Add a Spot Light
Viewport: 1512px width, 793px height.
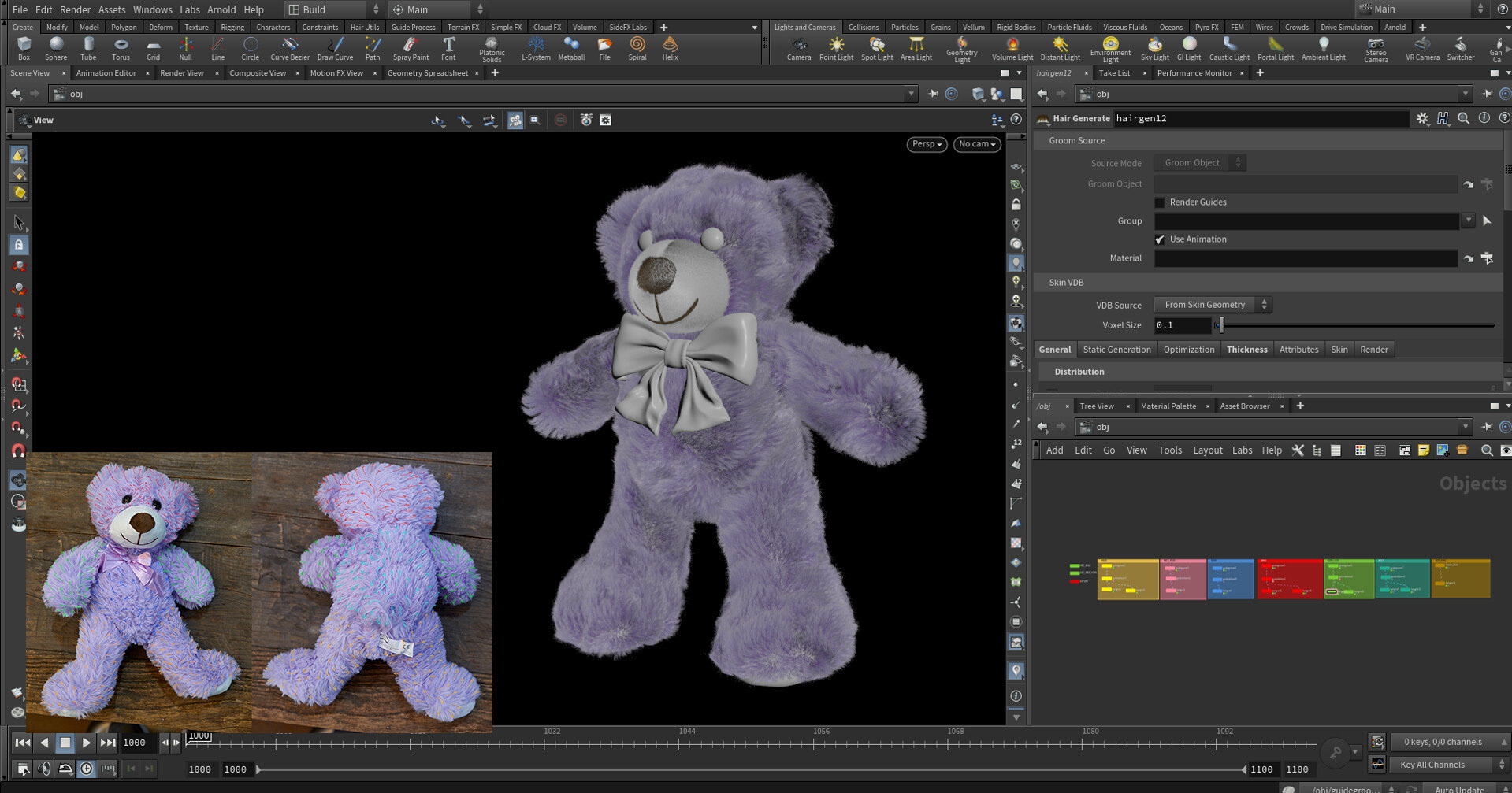pyautogui.click(x=877, y=49)
